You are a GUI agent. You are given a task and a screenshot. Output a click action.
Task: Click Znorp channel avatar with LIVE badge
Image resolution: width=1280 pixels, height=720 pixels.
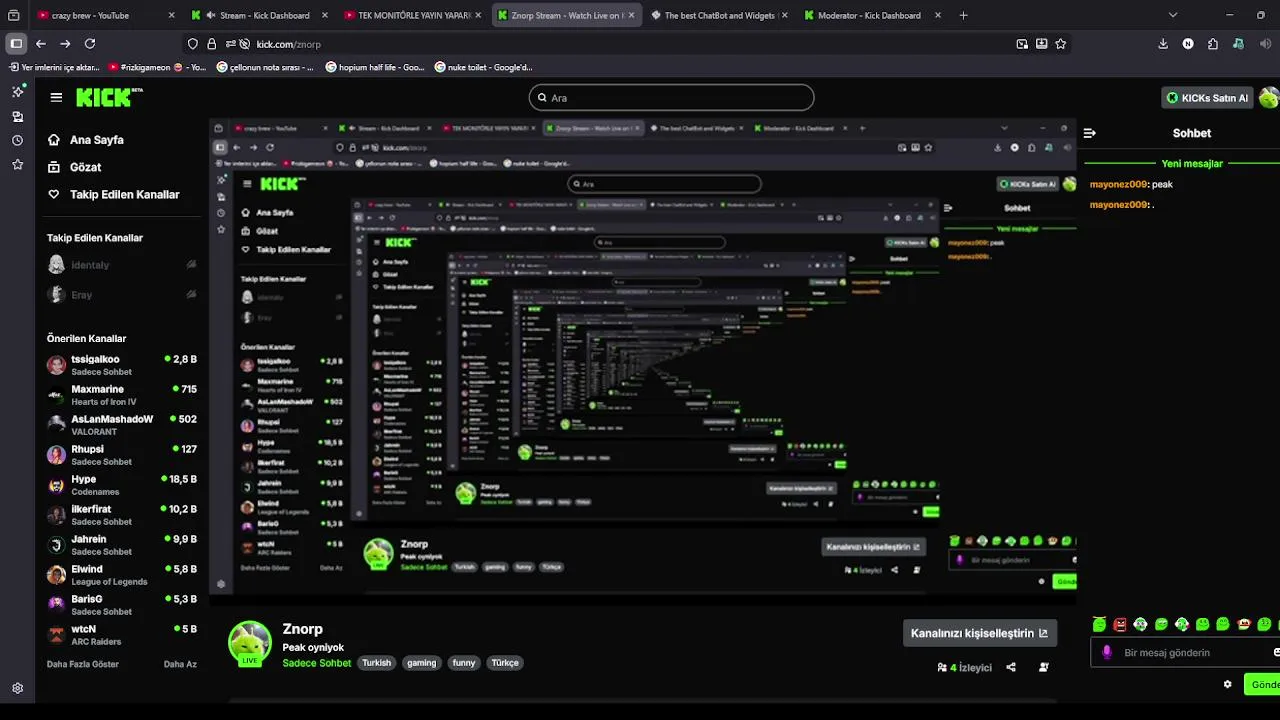coord(250,644)
